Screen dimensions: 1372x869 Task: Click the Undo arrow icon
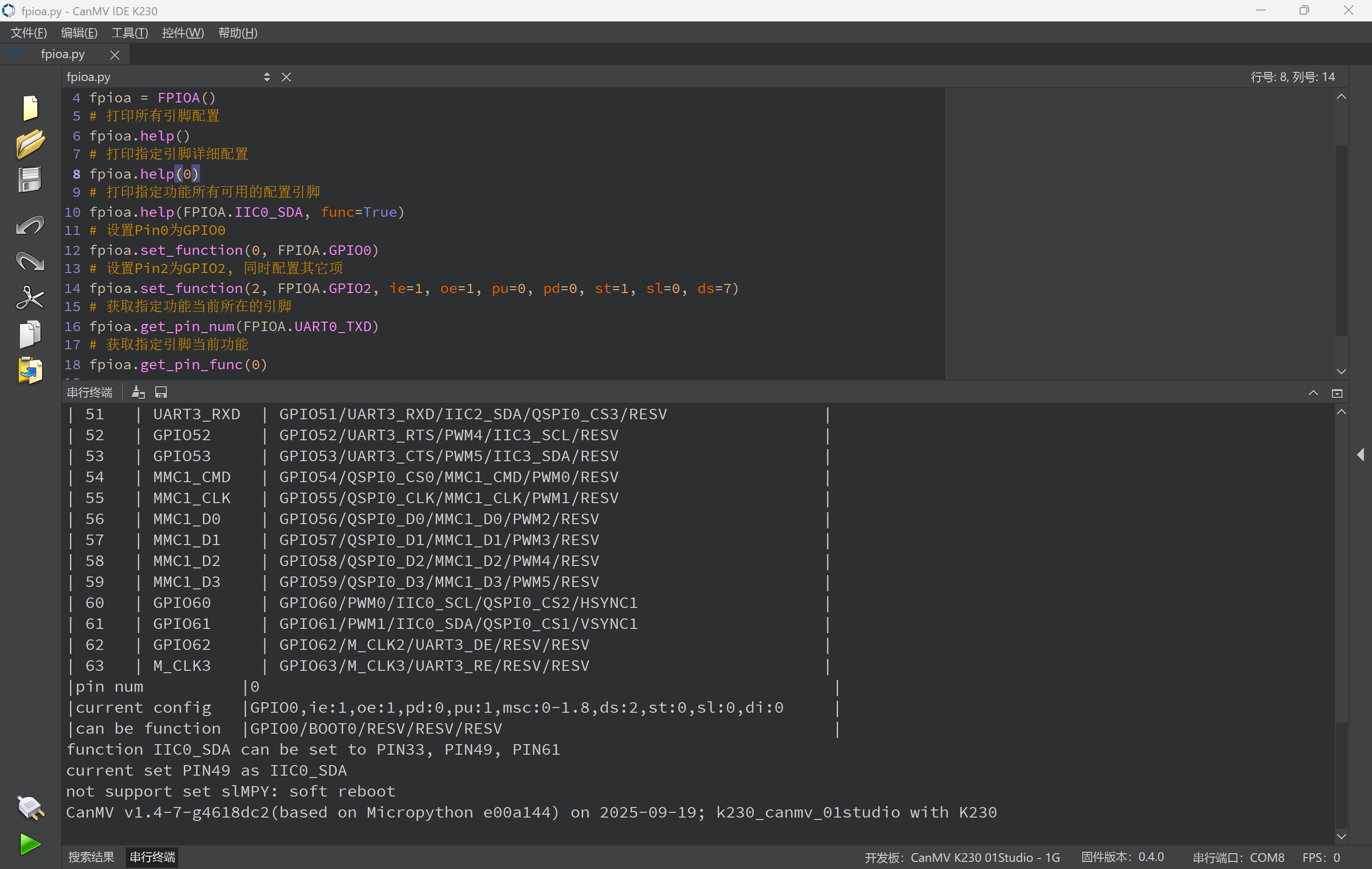coord(30,225)
